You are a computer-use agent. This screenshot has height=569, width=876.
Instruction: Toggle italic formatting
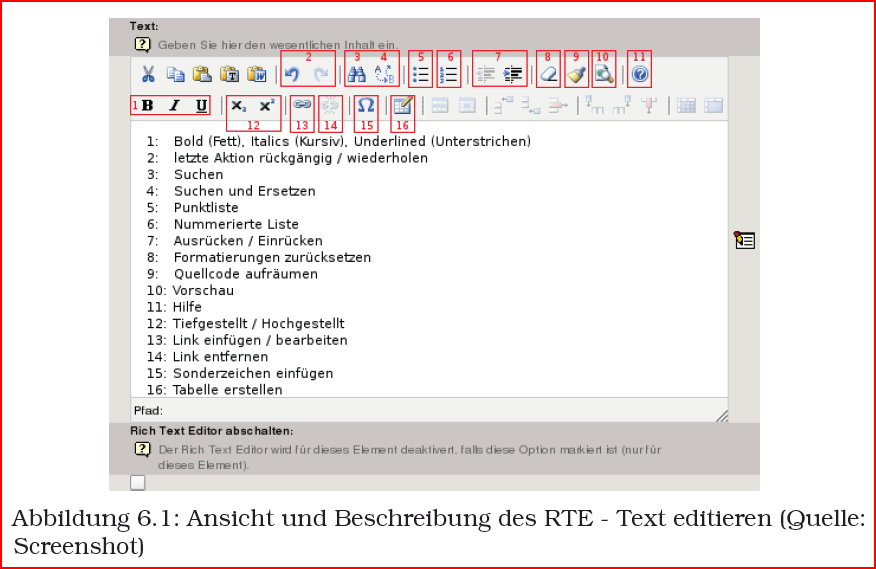coord(175,105)
